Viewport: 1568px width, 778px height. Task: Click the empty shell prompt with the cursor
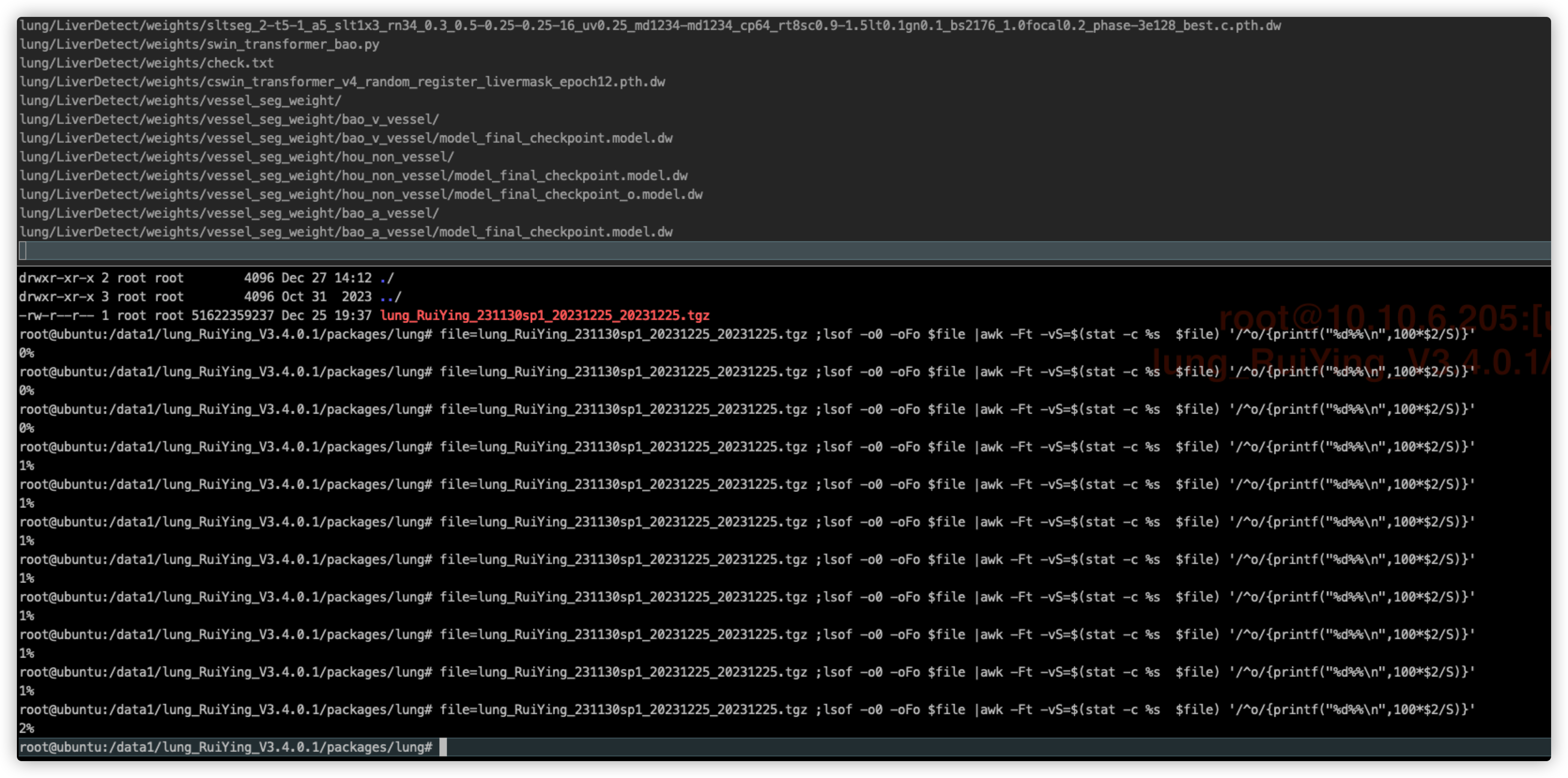click(x=784, y=747)
